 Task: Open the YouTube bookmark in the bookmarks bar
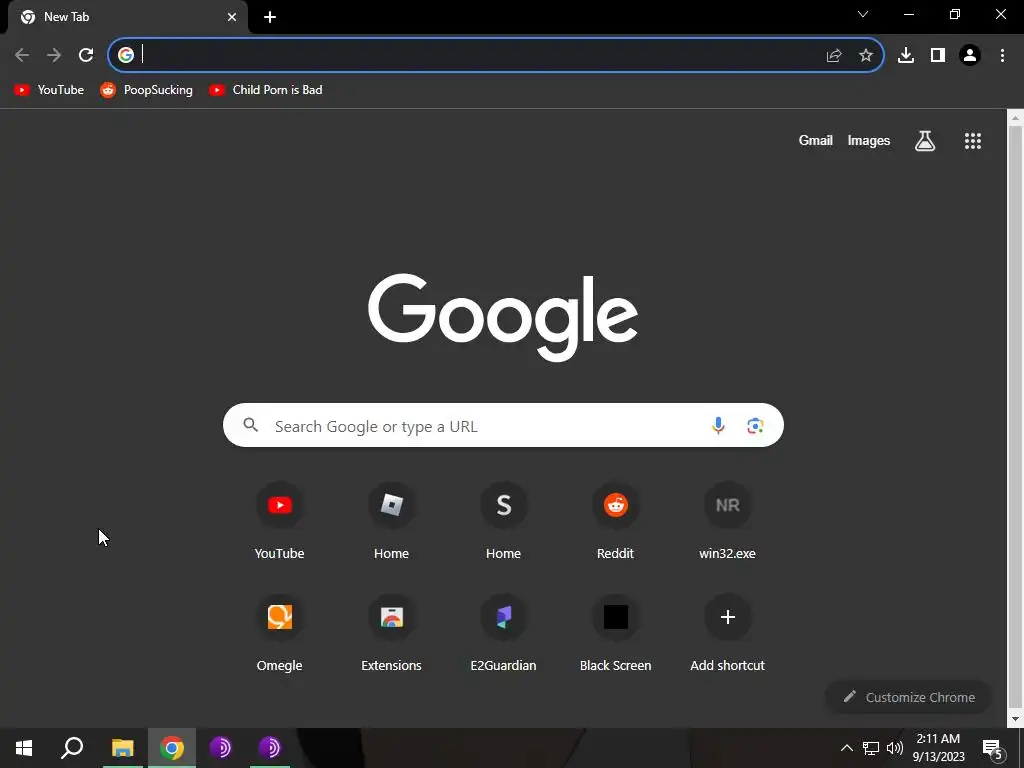pos(49,90)
